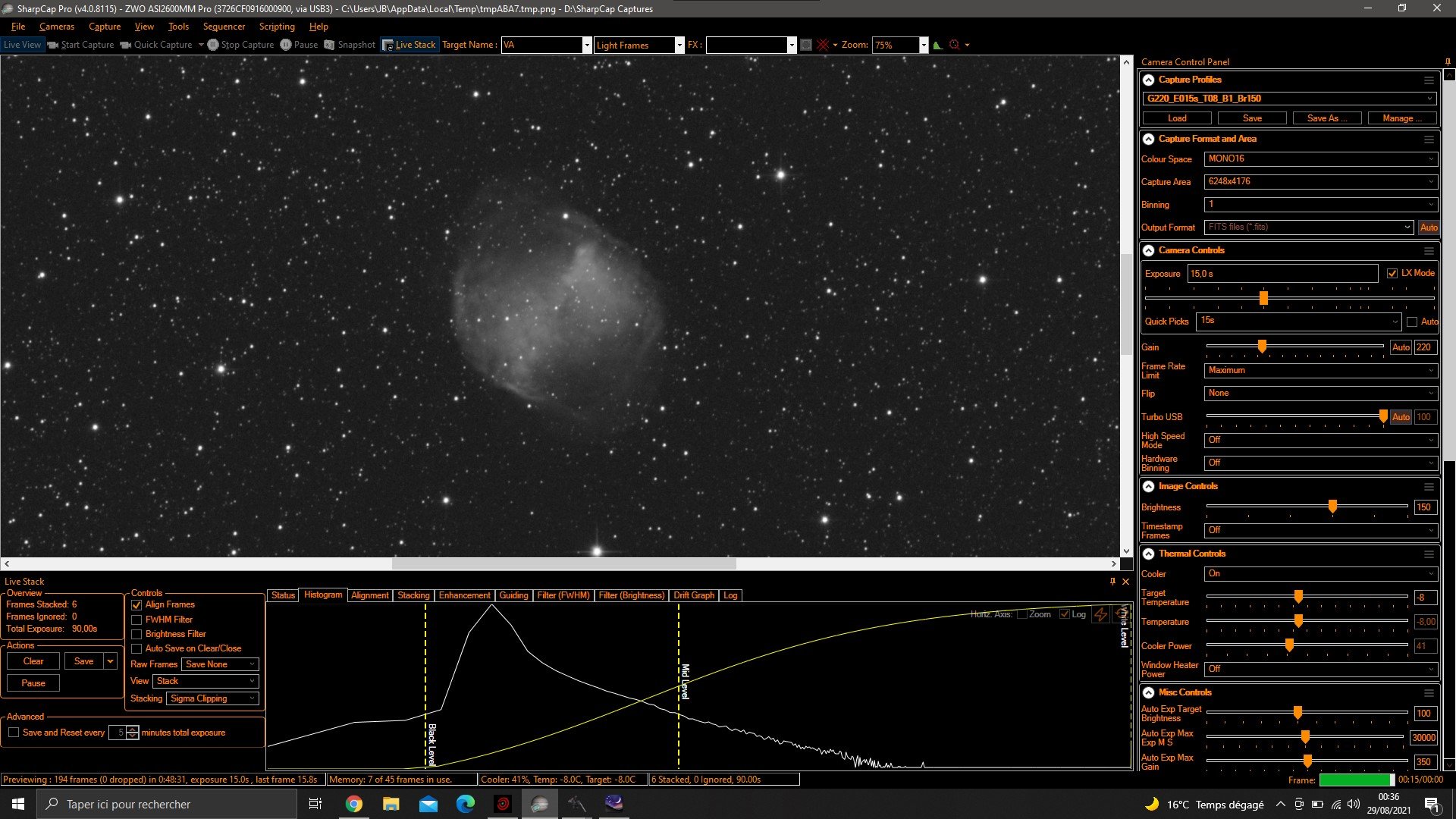Open the Camera Controls hamburger menu
Image resolution: width=1456 pixels, height=819 pixels.
(x=1429, y=251)
